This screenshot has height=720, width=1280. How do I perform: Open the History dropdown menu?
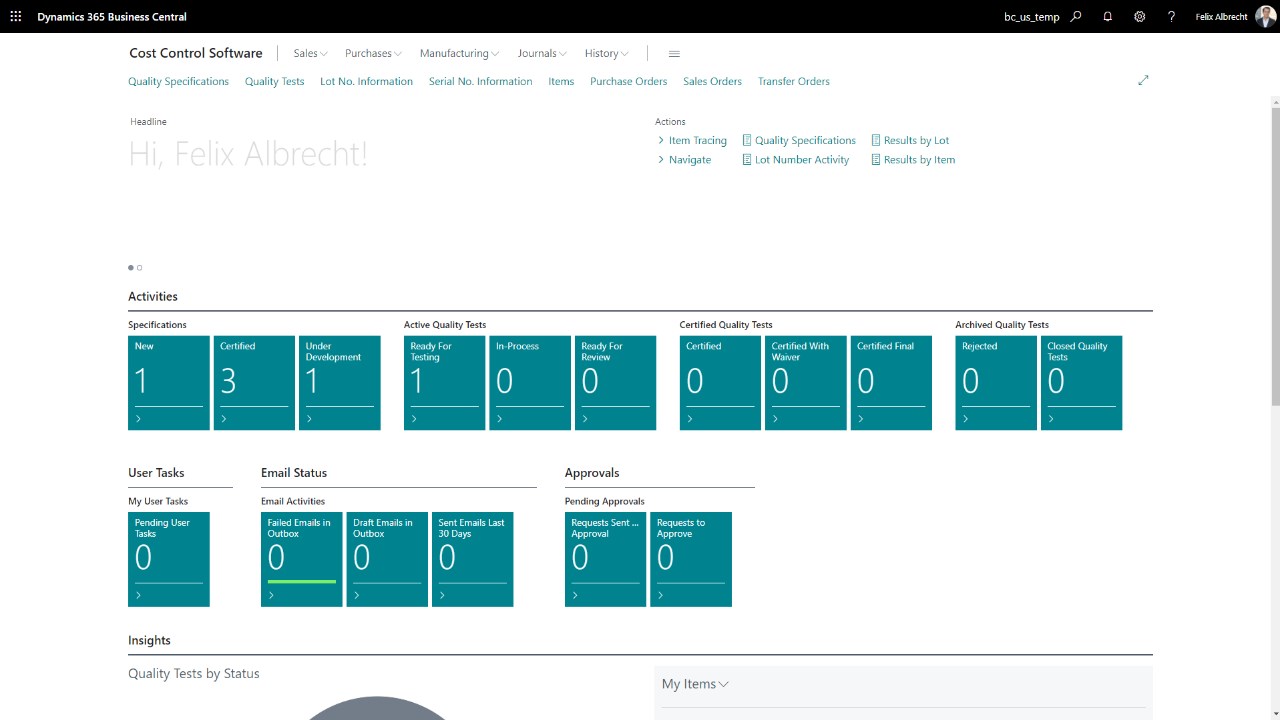[x=607, y=54]
